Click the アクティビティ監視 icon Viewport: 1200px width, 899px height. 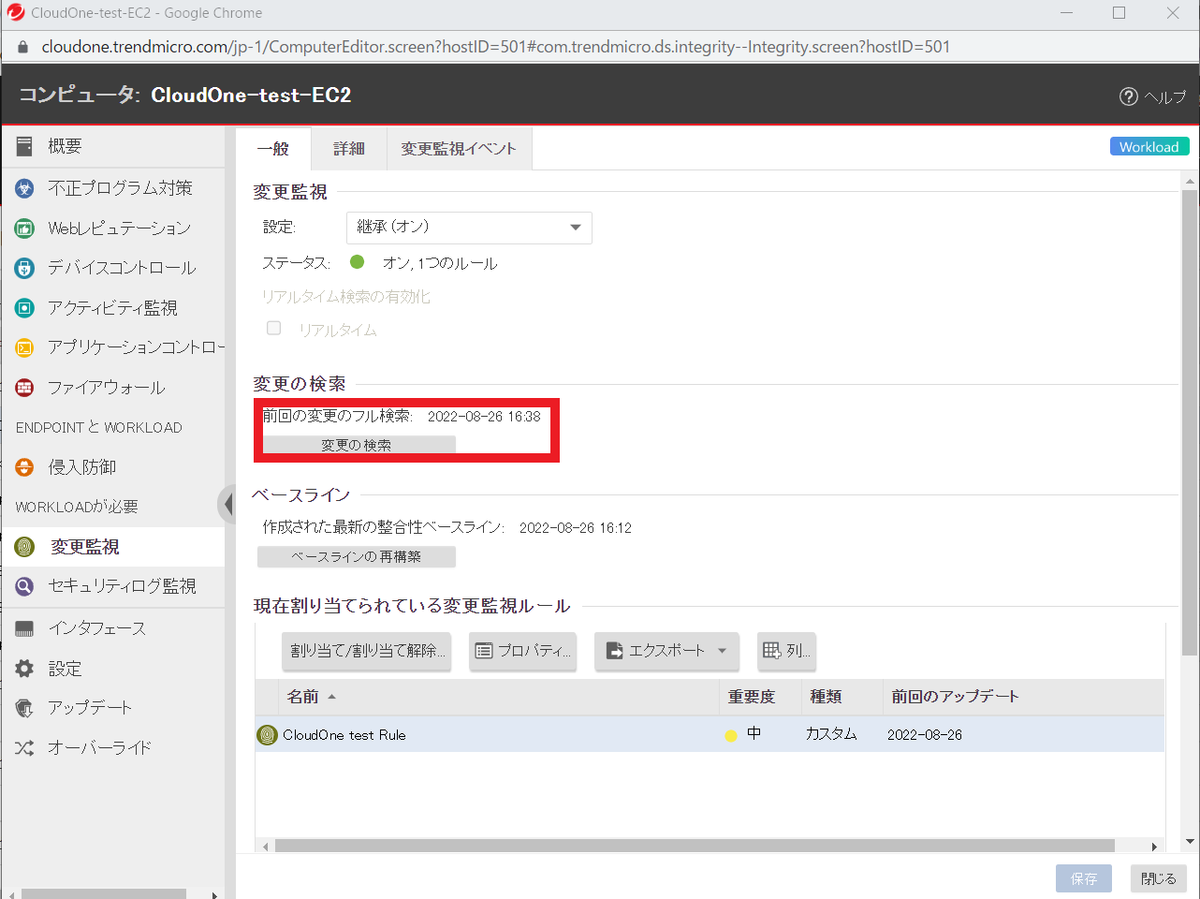coord(25,308)
